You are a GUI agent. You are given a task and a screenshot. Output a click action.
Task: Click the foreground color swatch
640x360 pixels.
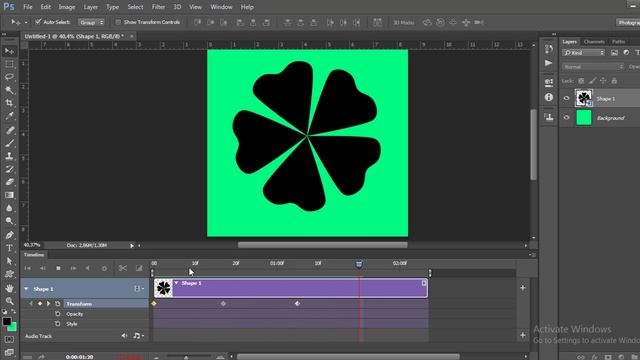[6, 321]
